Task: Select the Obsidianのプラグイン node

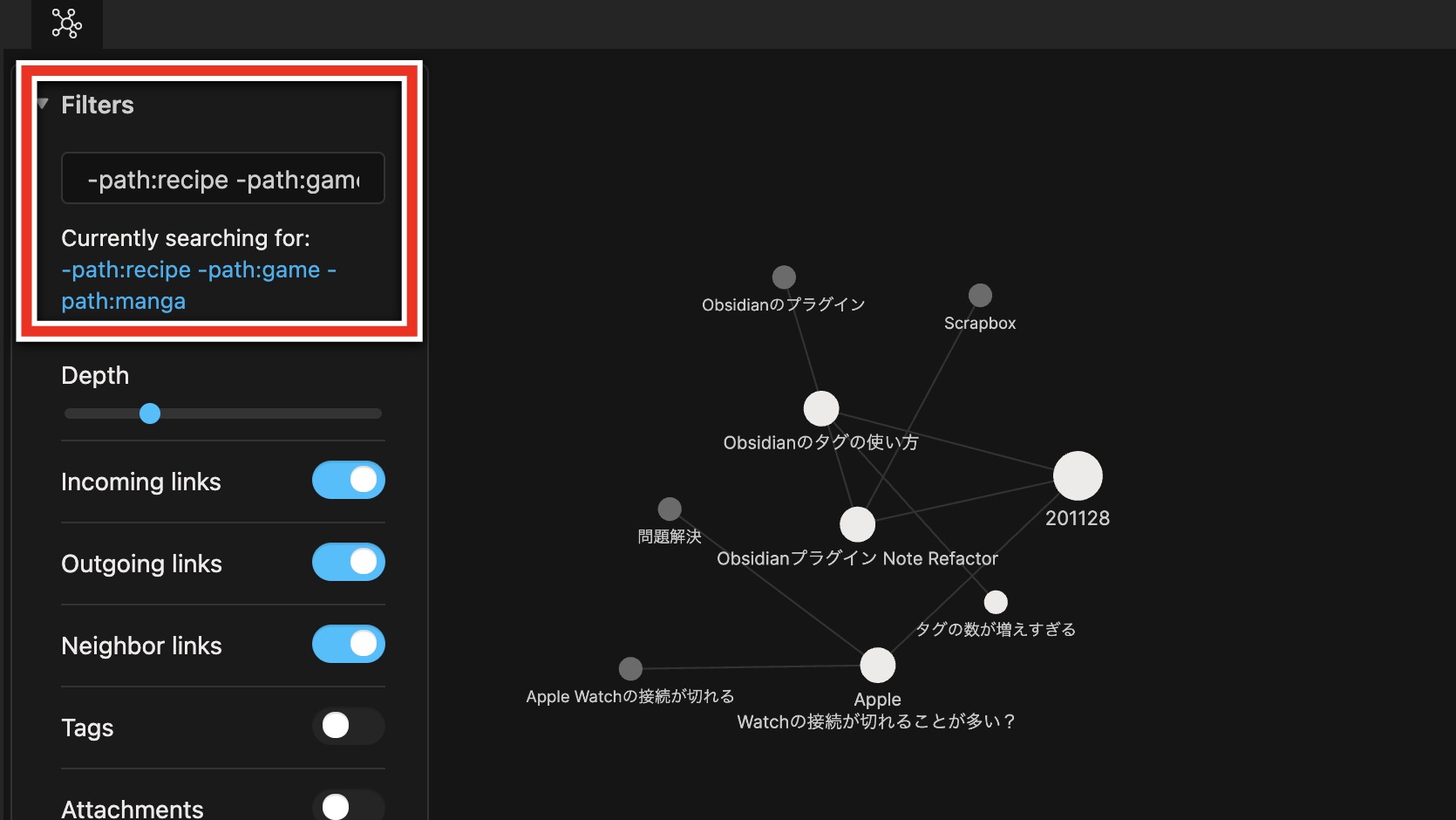Action: coord(784,277)
